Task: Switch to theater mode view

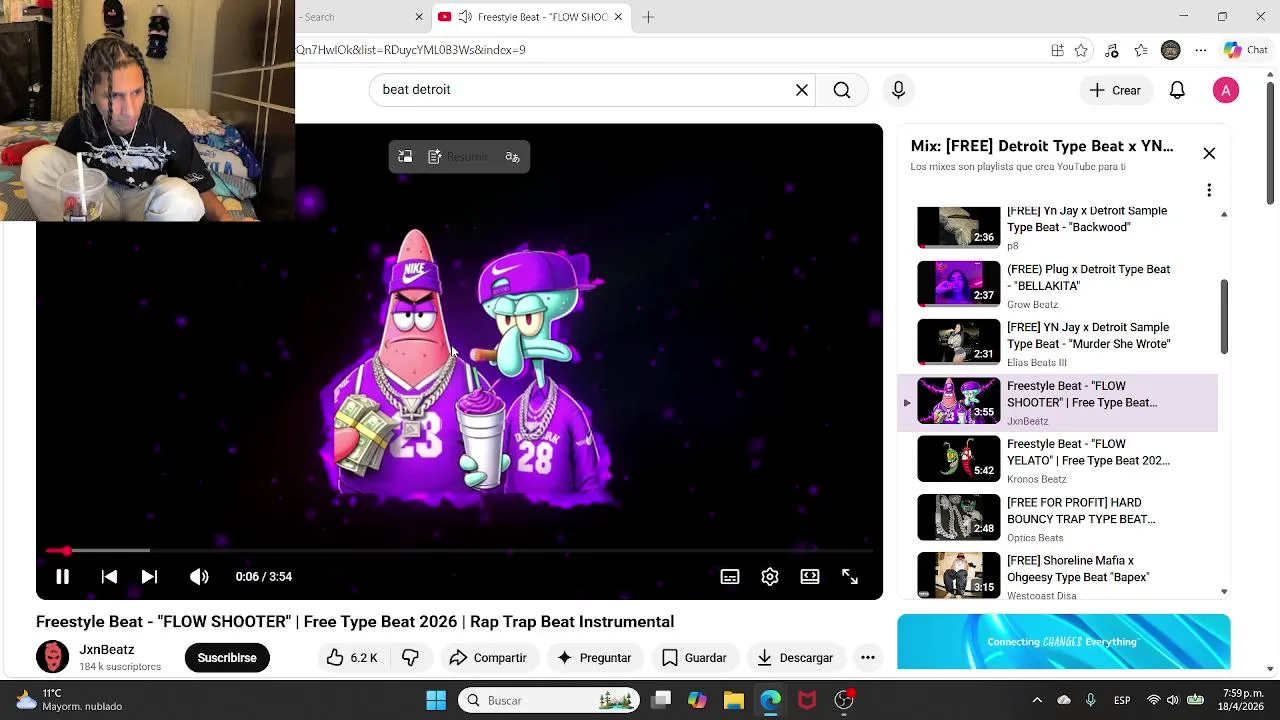Action: tap(810, 577)
